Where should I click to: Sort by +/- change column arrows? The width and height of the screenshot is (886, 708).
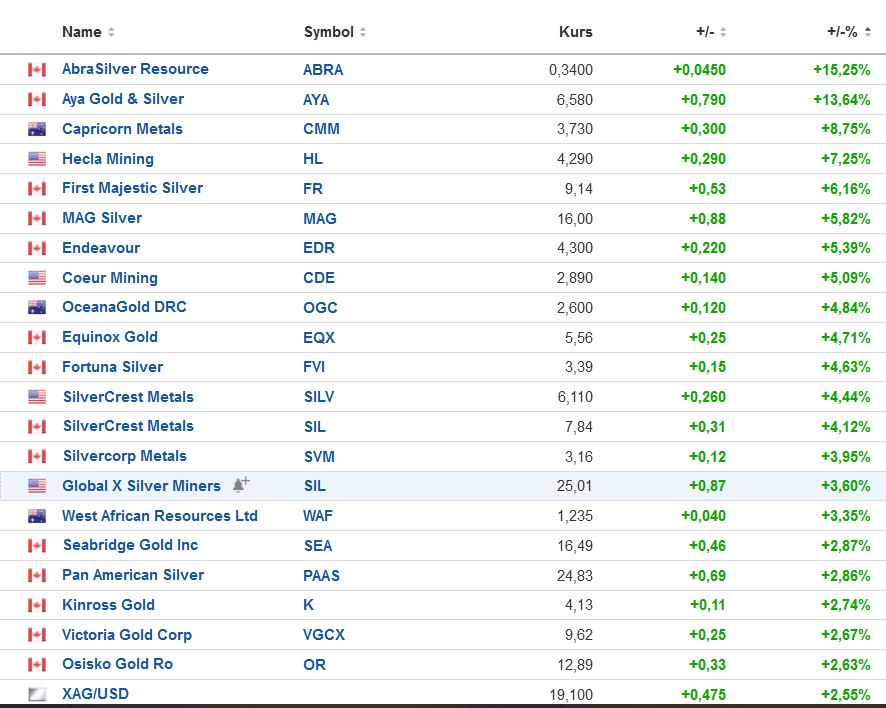[723, 32]
